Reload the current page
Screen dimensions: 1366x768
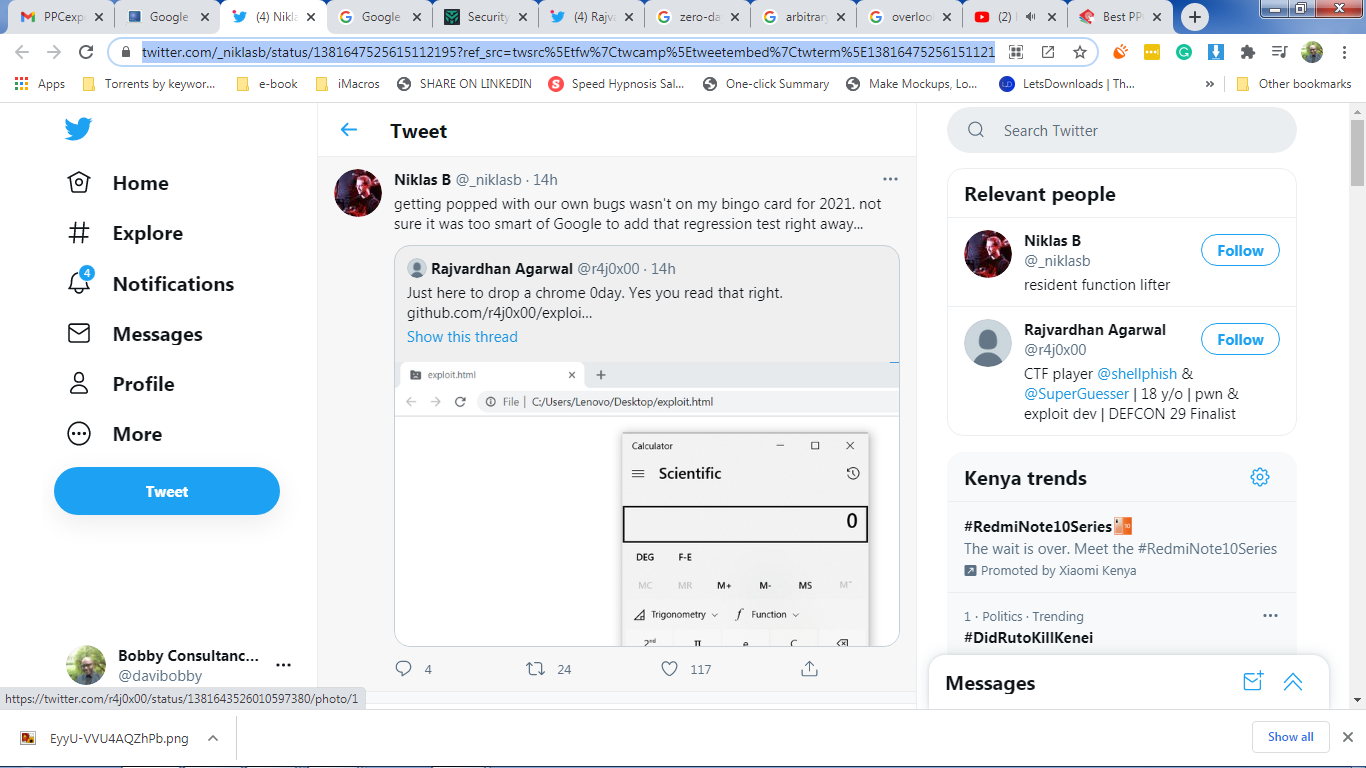click(87, 52)
